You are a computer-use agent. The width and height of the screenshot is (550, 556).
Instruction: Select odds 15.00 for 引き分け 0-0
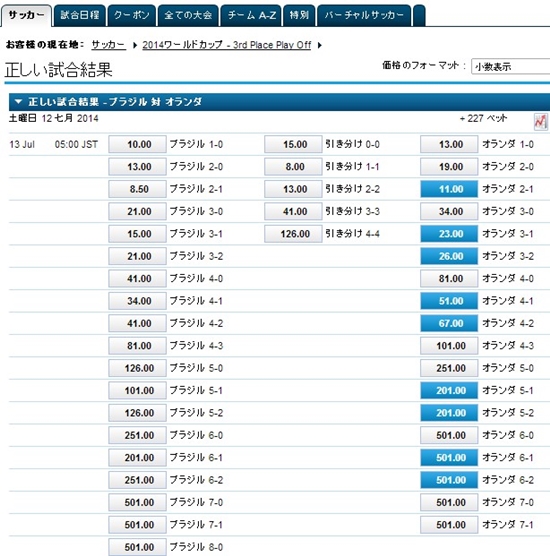(293, 144)
